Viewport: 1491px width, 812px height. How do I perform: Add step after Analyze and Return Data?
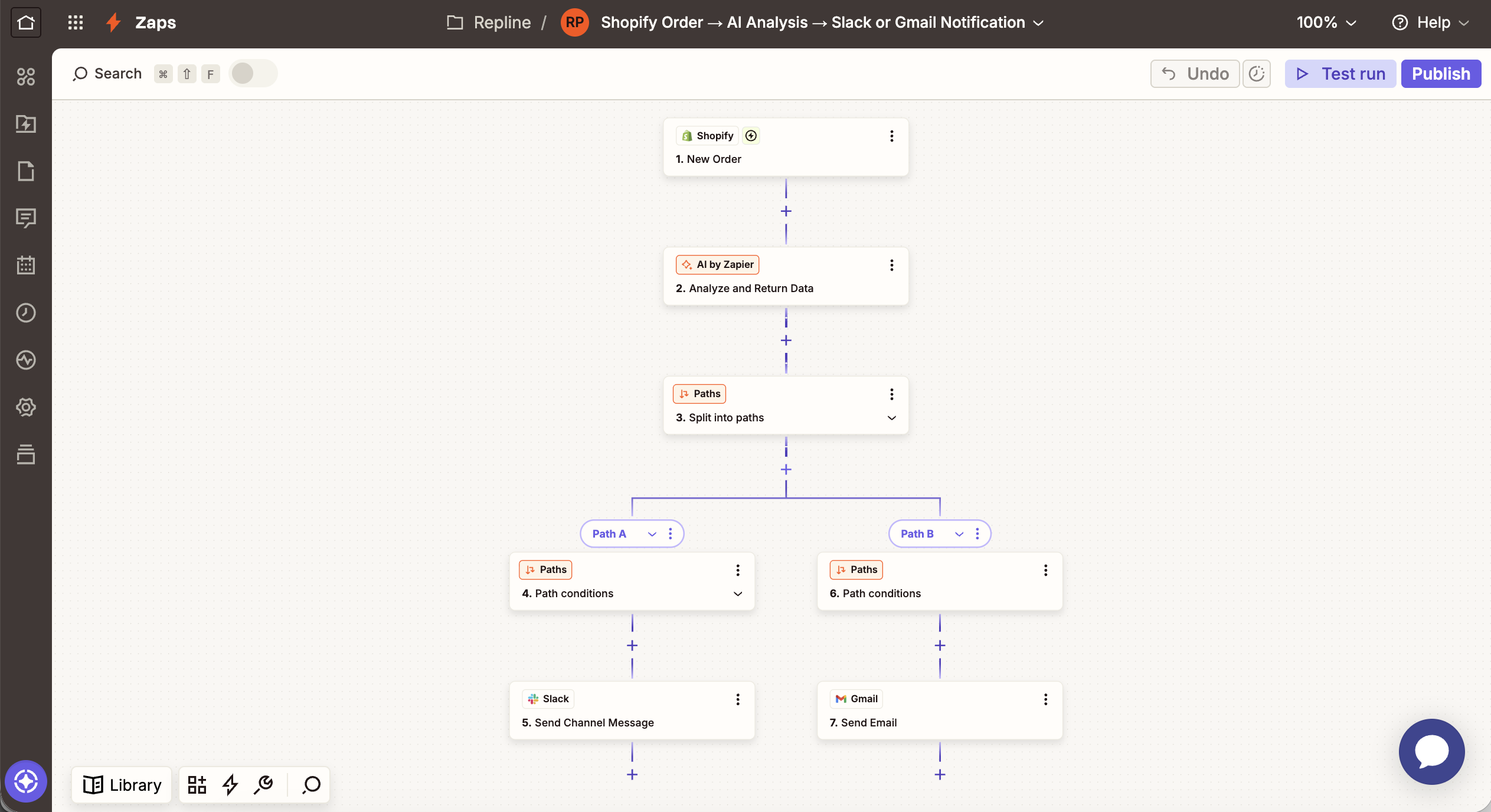(x=786, y=340)
